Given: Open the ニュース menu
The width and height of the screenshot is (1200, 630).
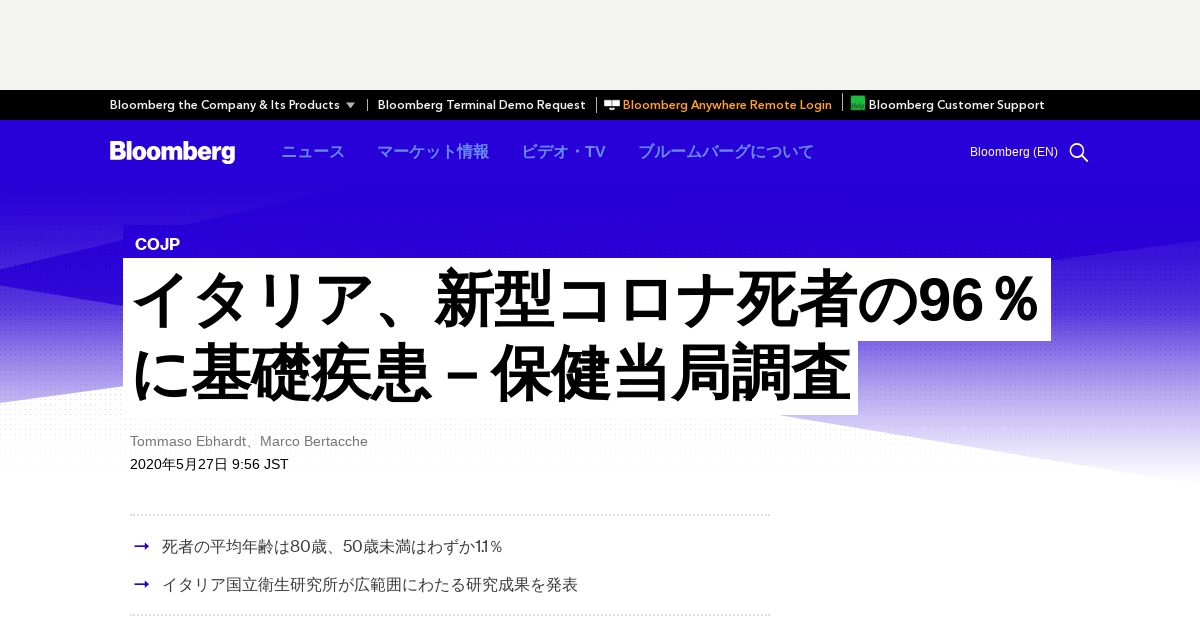Looking at the screenshot, I should (313, 152).
